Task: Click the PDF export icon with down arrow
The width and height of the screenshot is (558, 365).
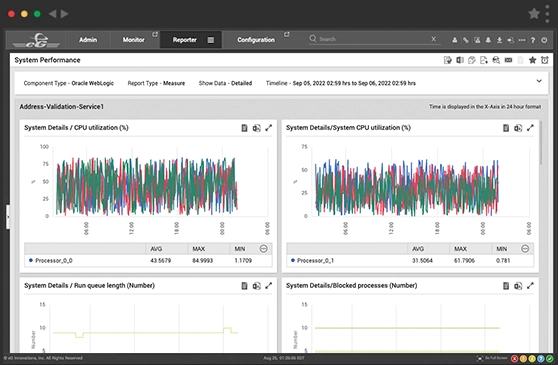Action: click(484, 60)
